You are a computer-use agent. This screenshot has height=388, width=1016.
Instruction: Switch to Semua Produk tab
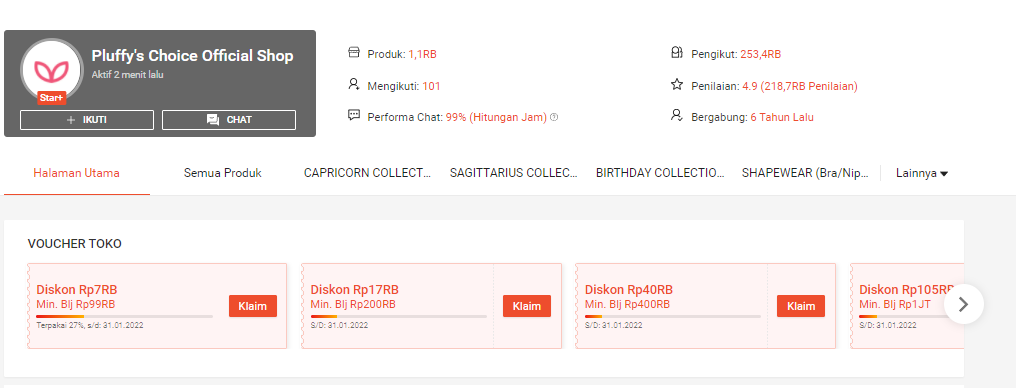[223, 173]
